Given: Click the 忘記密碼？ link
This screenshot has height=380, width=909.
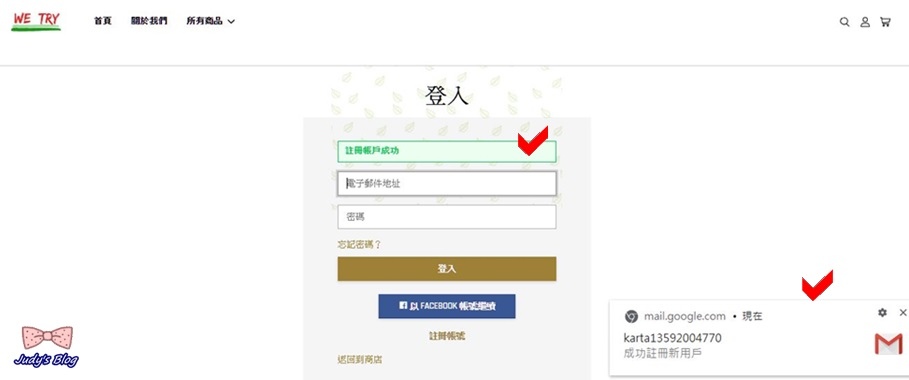Looking at the screenshot, I should pyautogui.click(x=359, y=244).
